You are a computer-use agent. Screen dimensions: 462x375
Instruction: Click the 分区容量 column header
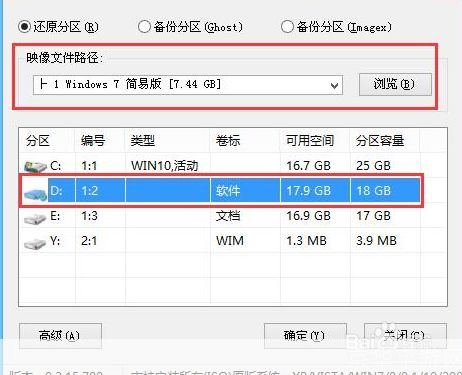point(380,141)
